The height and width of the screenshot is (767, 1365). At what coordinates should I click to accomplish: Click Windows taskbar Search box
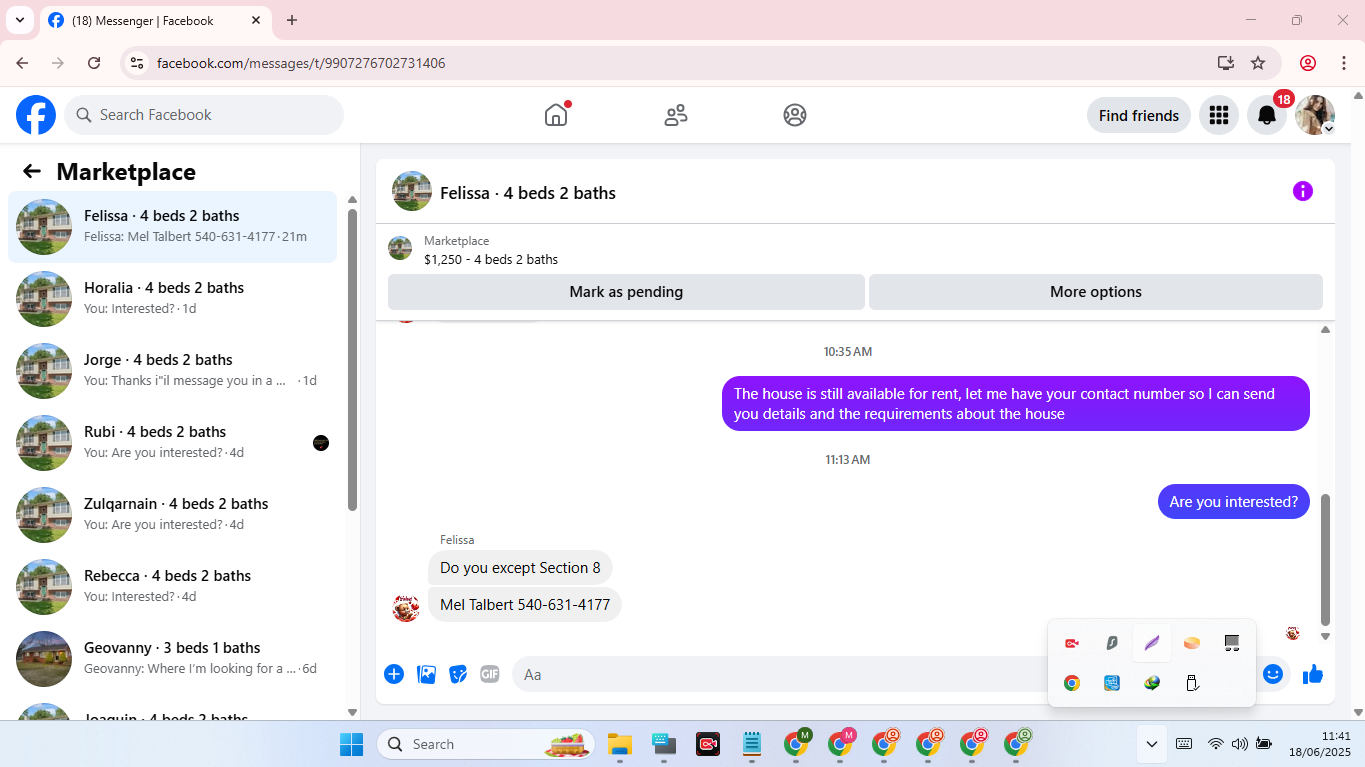click(x=486, y=744)
